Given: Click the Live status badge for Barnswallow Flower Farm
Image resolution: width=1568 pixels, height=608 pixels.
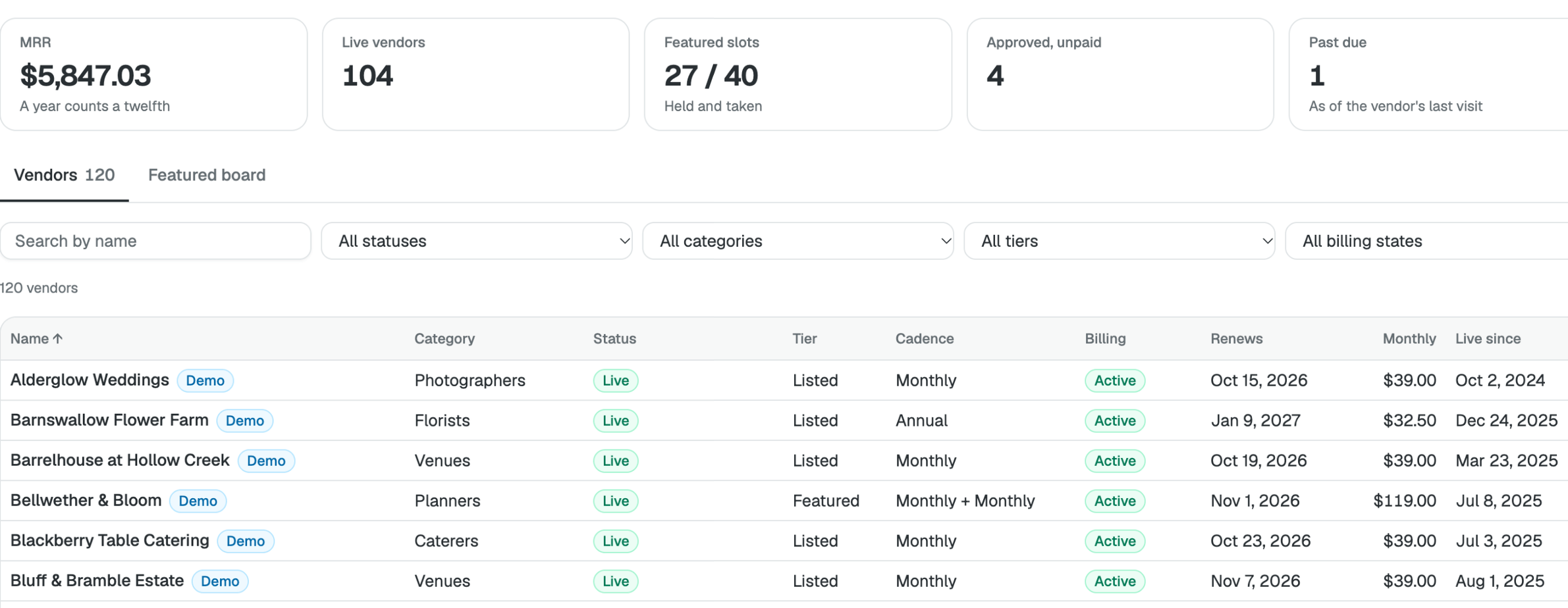Looking at the screenshot, I should point(616,421).
